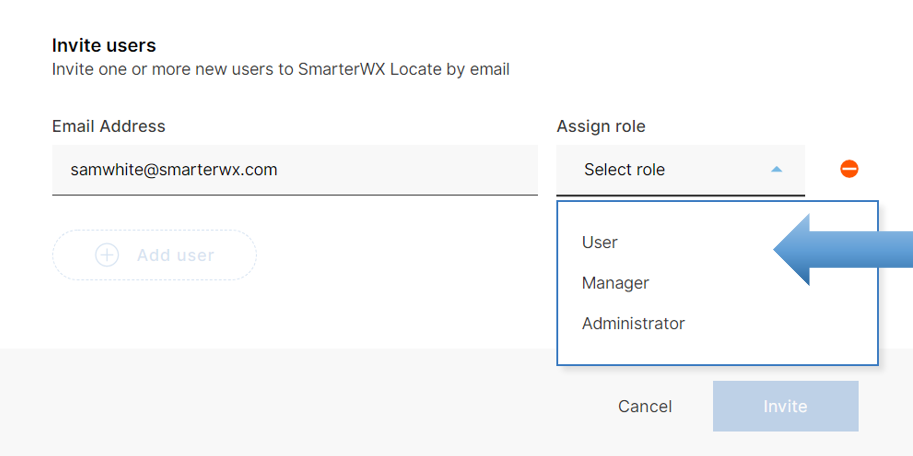This screenshot has width=913, height=456.
Task: Click the plus icon in Add user
Action: click(x=107, y=255)
